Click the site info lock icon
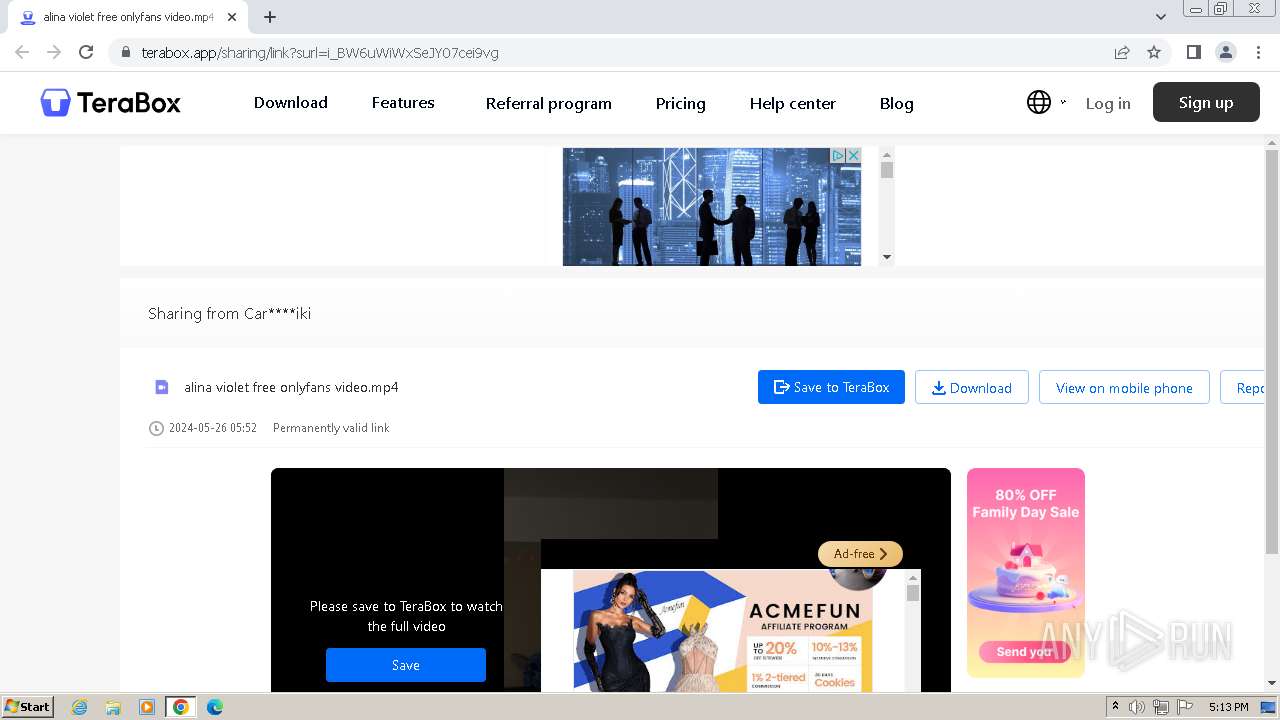Viewport: 1280px width, 720px height. point(125,52)
